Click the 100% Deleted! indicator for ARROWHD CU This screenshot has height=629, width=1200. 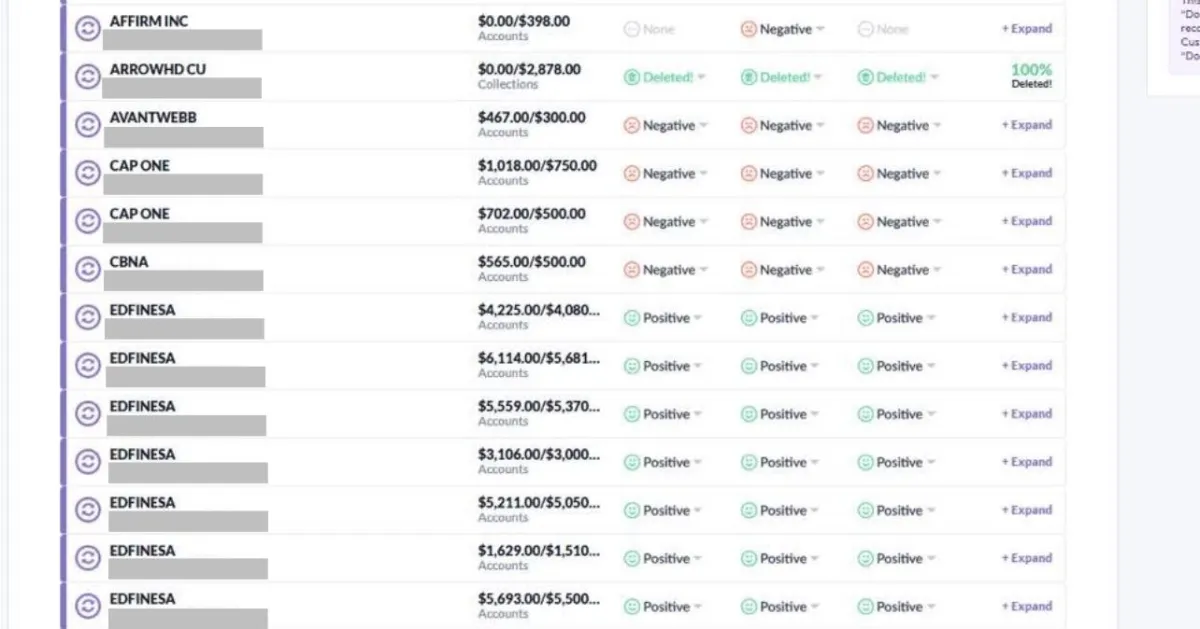pos(1031,76)
